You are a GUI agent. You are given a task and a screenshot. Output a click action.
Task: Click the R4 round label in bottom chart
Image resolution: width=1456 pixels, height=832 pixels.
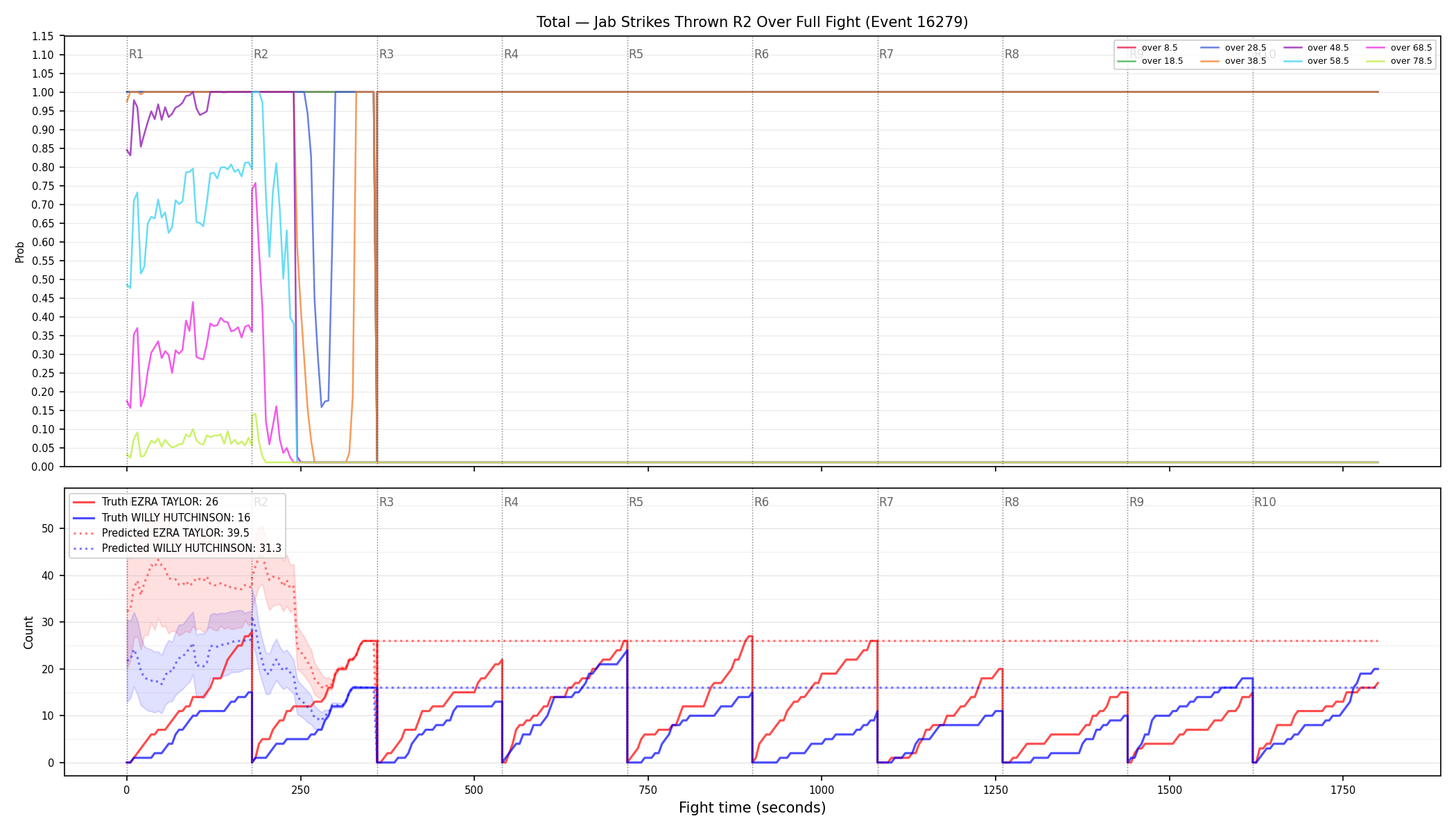pos(511,502)
